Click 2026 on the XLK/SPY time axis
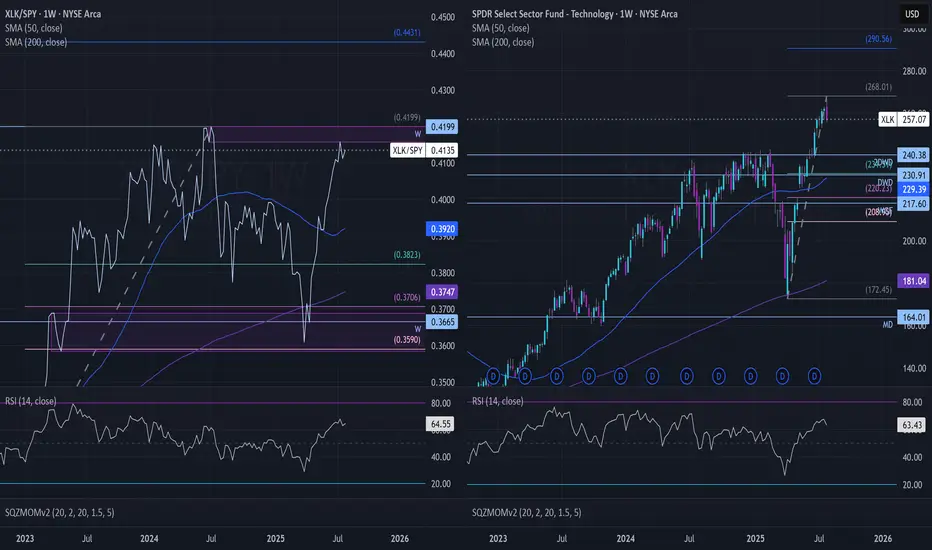 [x=400, y=539]
